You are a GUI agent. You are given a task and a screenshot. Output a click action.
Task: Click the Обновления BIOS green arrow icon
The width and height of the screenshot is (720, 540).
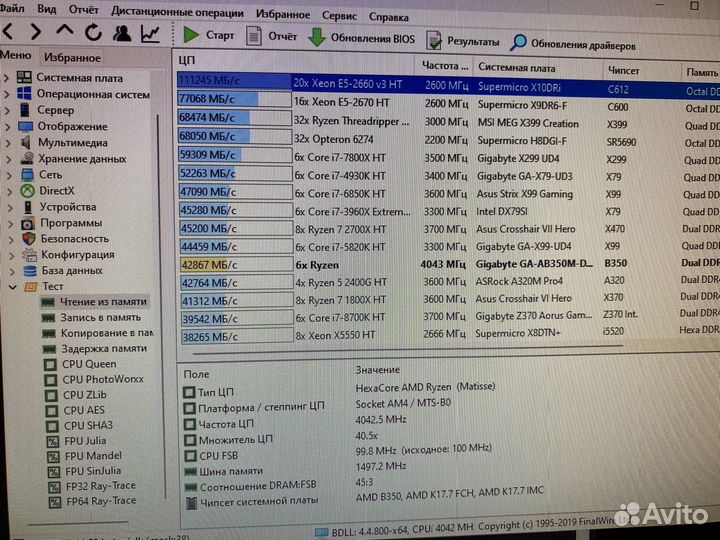click(317, 40)
